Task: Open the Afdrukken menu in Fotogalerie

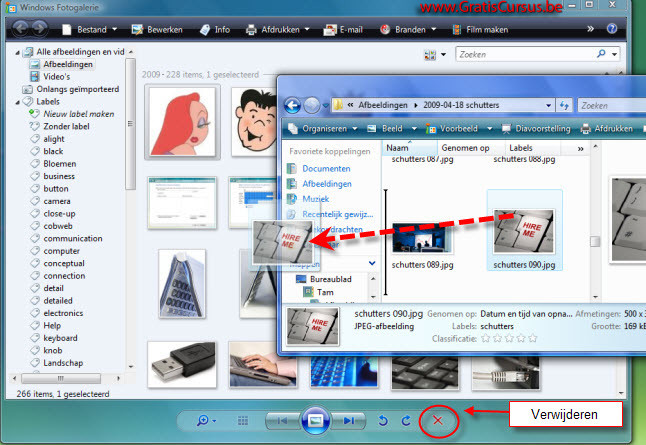Action: (x=277, y=30)
